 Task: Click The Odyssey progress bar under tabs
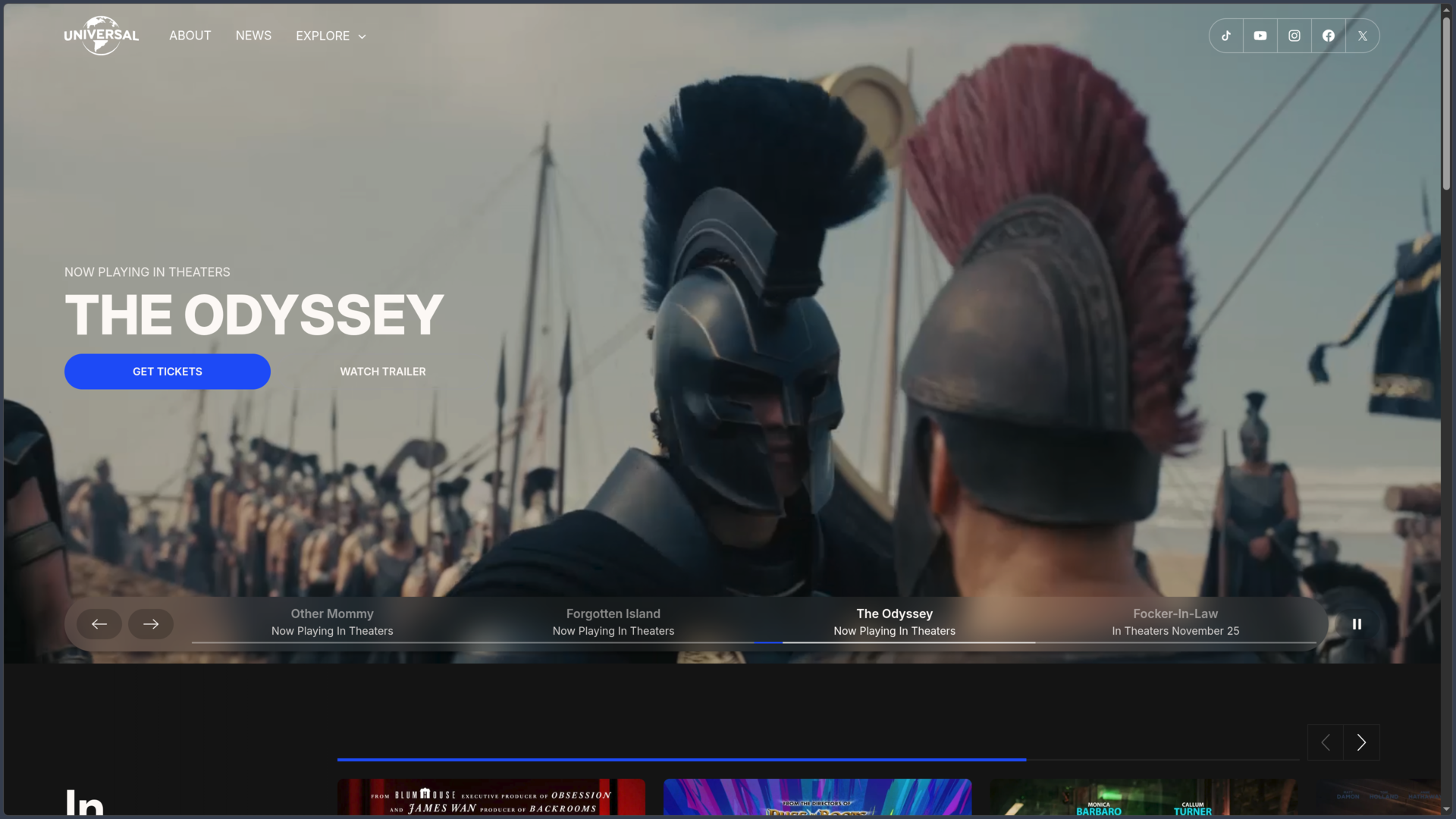pos(895,642)
